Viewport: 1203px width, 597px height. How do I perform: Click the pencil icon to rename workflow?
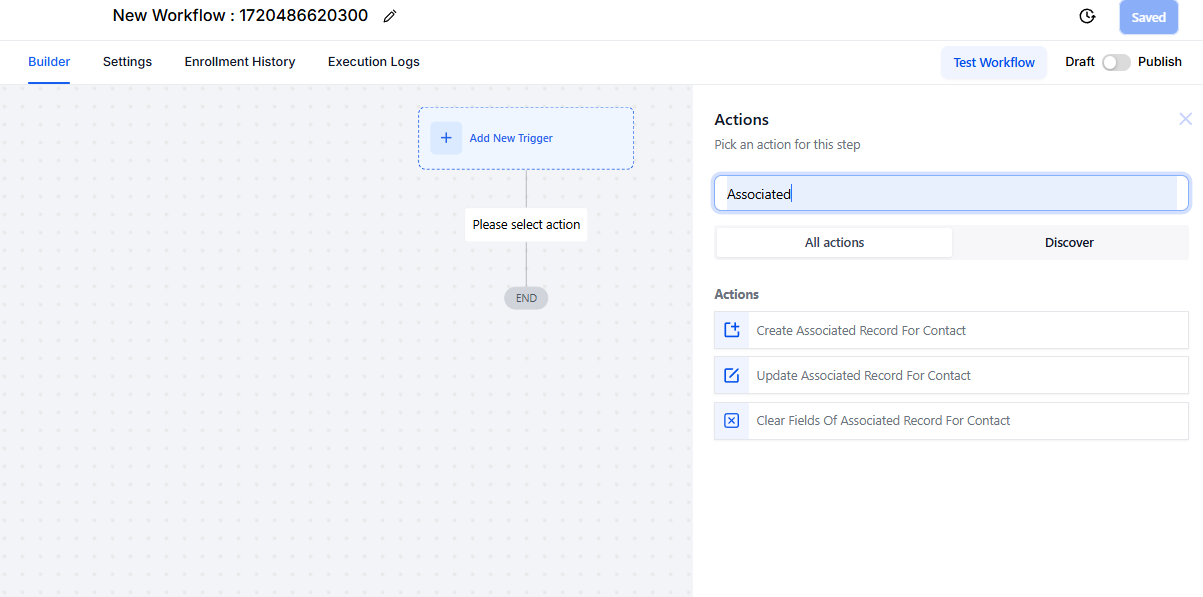point(390,16)
